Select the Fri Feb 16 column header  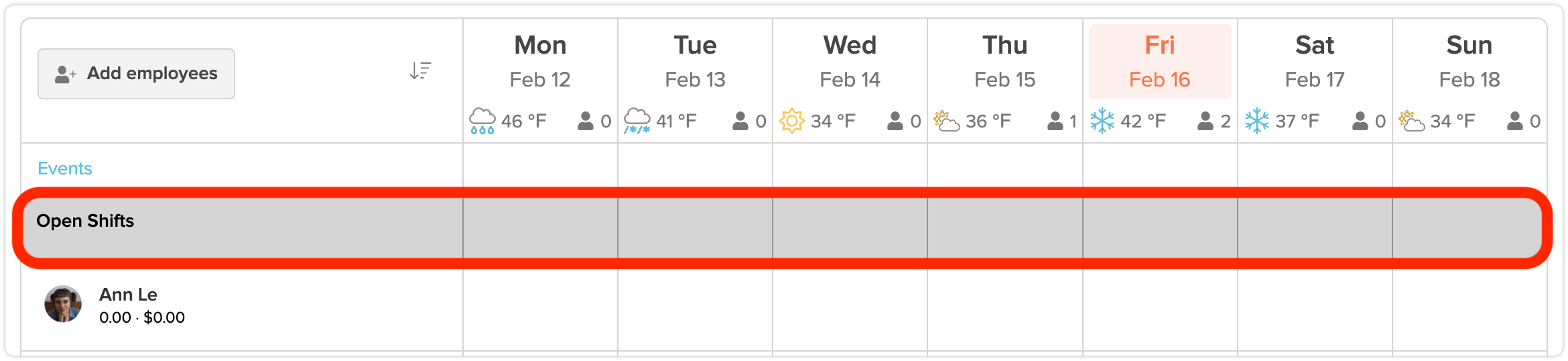point(1159,62)
